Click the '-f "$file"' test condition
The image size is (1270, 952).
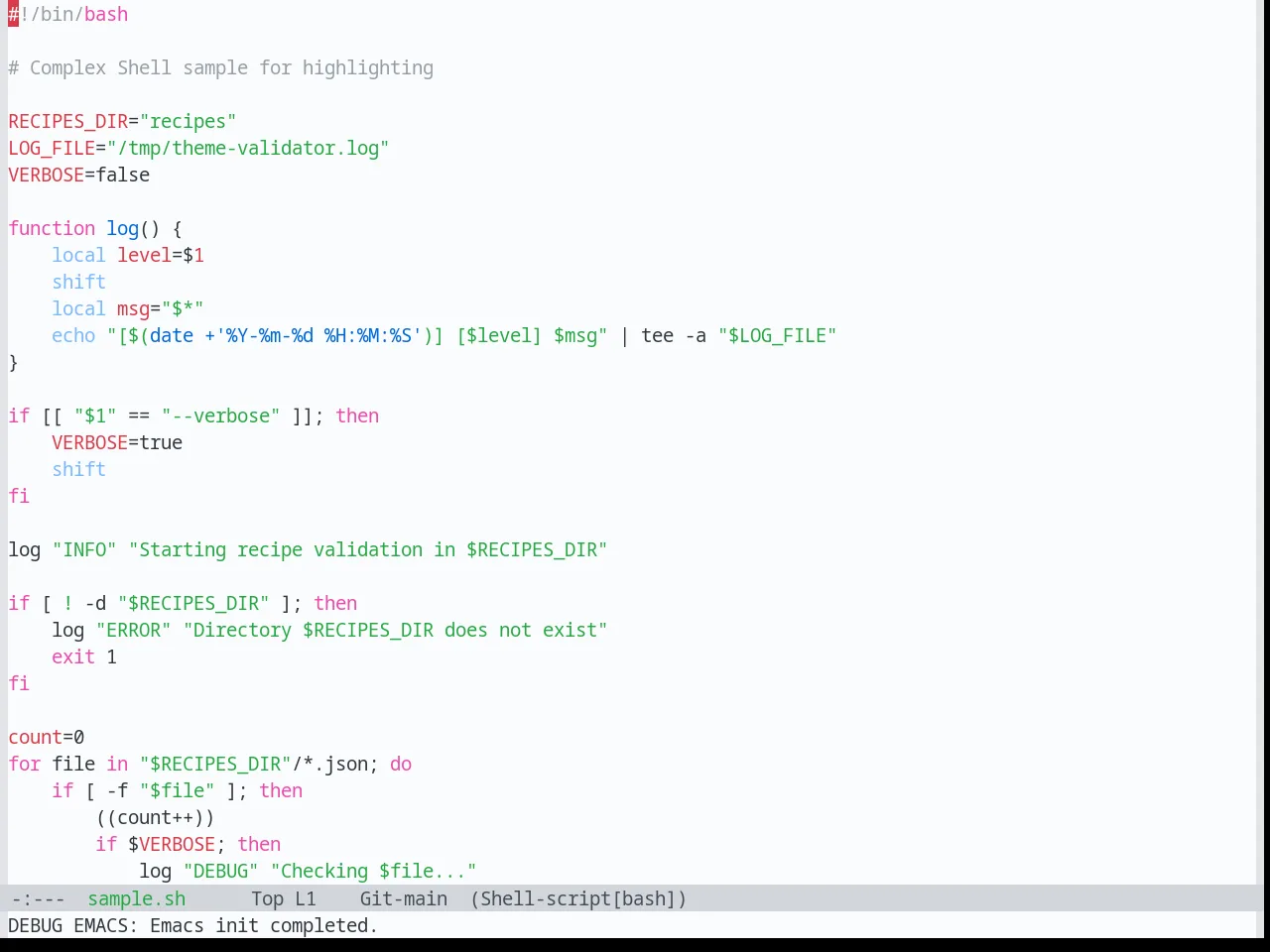[x=161, y=791]
